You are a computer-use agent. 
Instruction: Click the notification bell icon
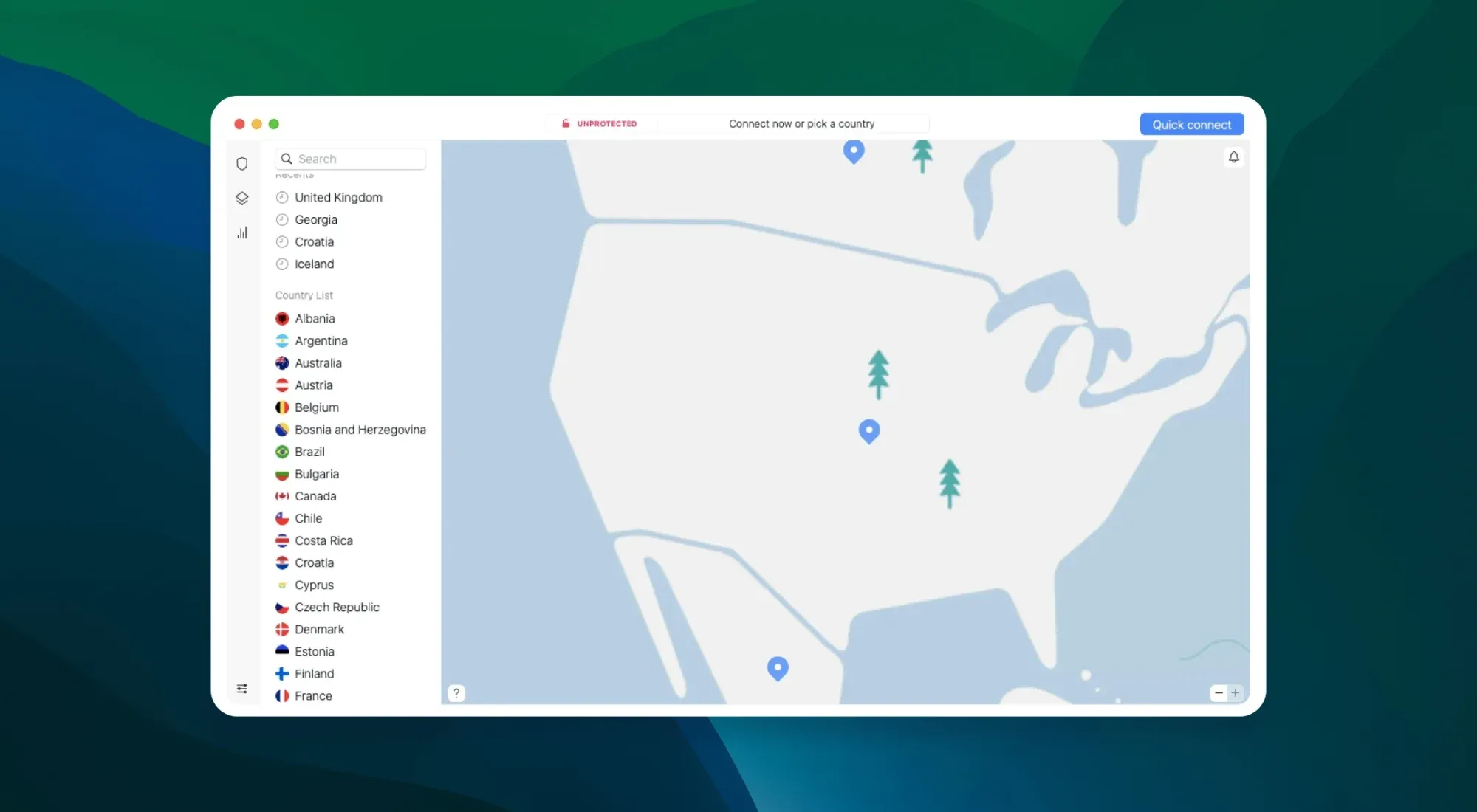(1234, 156)
